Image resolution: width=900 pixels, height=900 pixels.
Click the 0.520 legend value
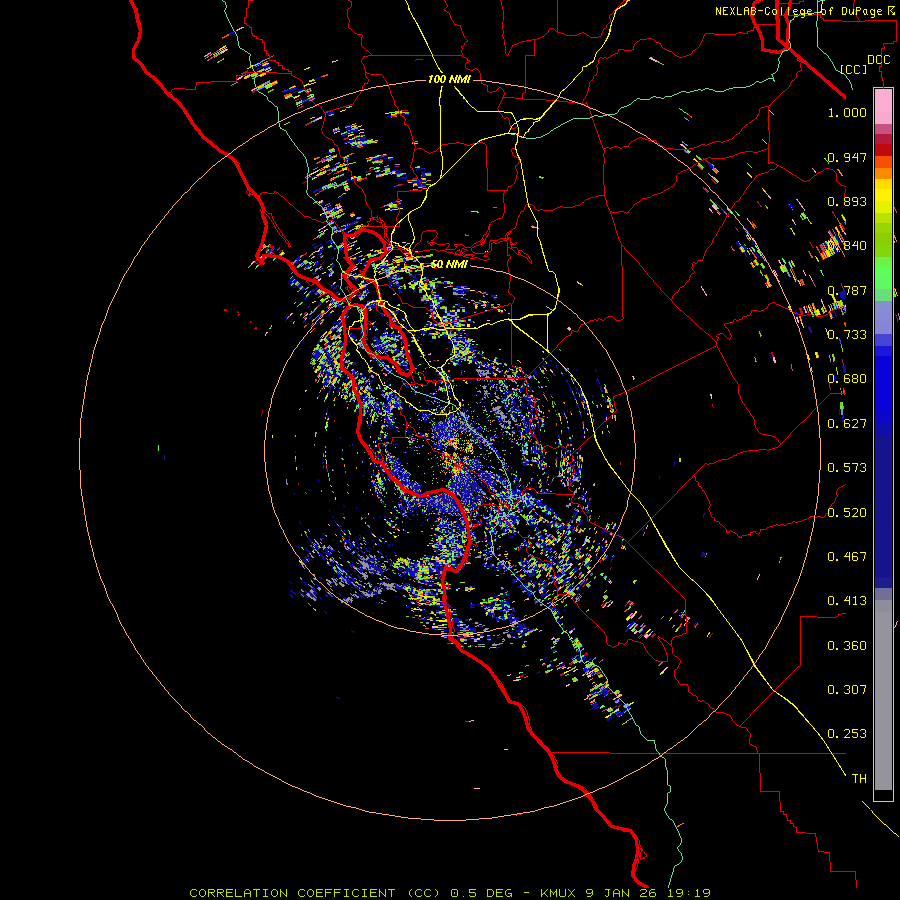click(x=847, y=513)
